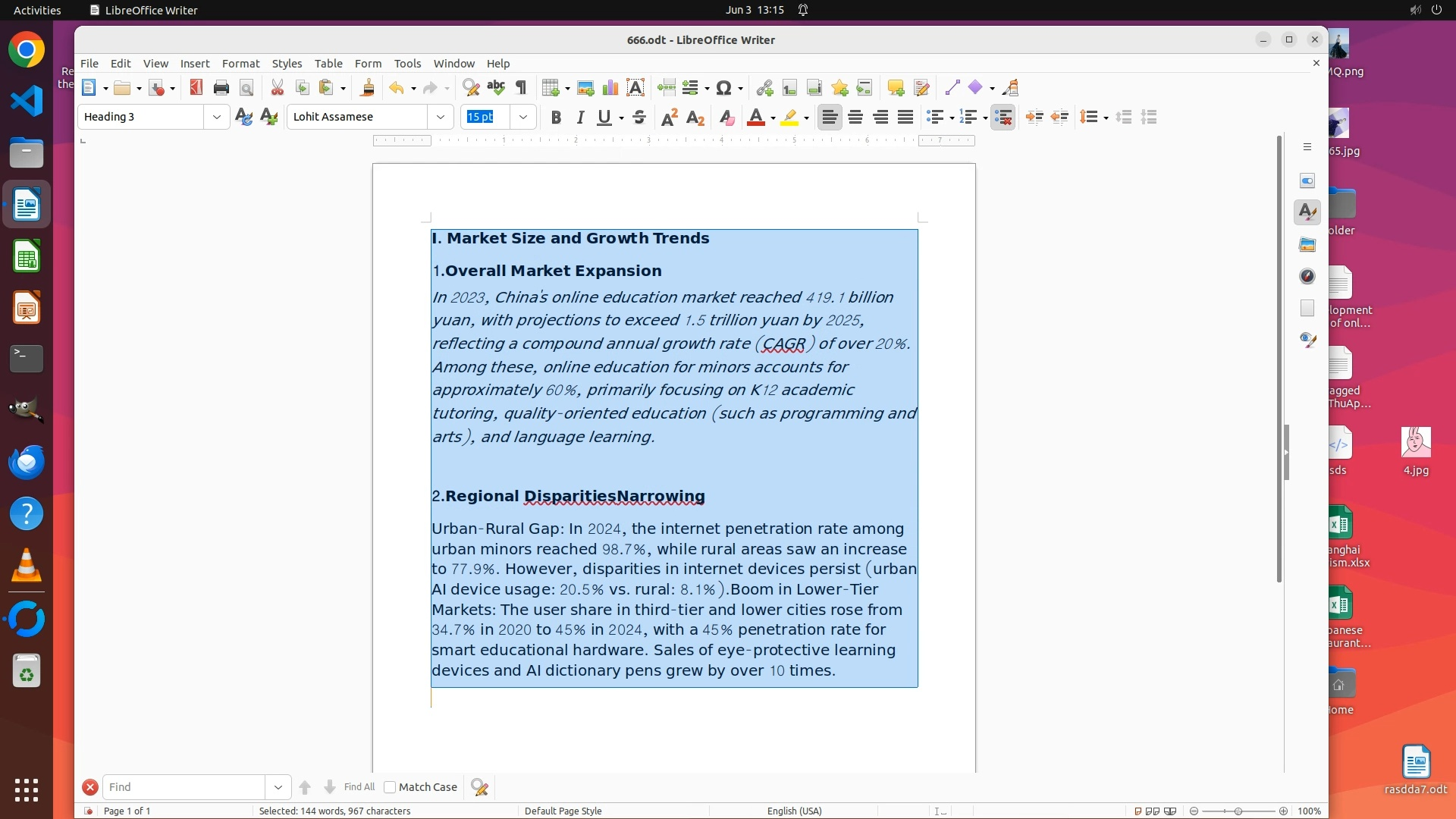
Task: Click the Strikethrough formatting icon
Action: pos(639,117)
